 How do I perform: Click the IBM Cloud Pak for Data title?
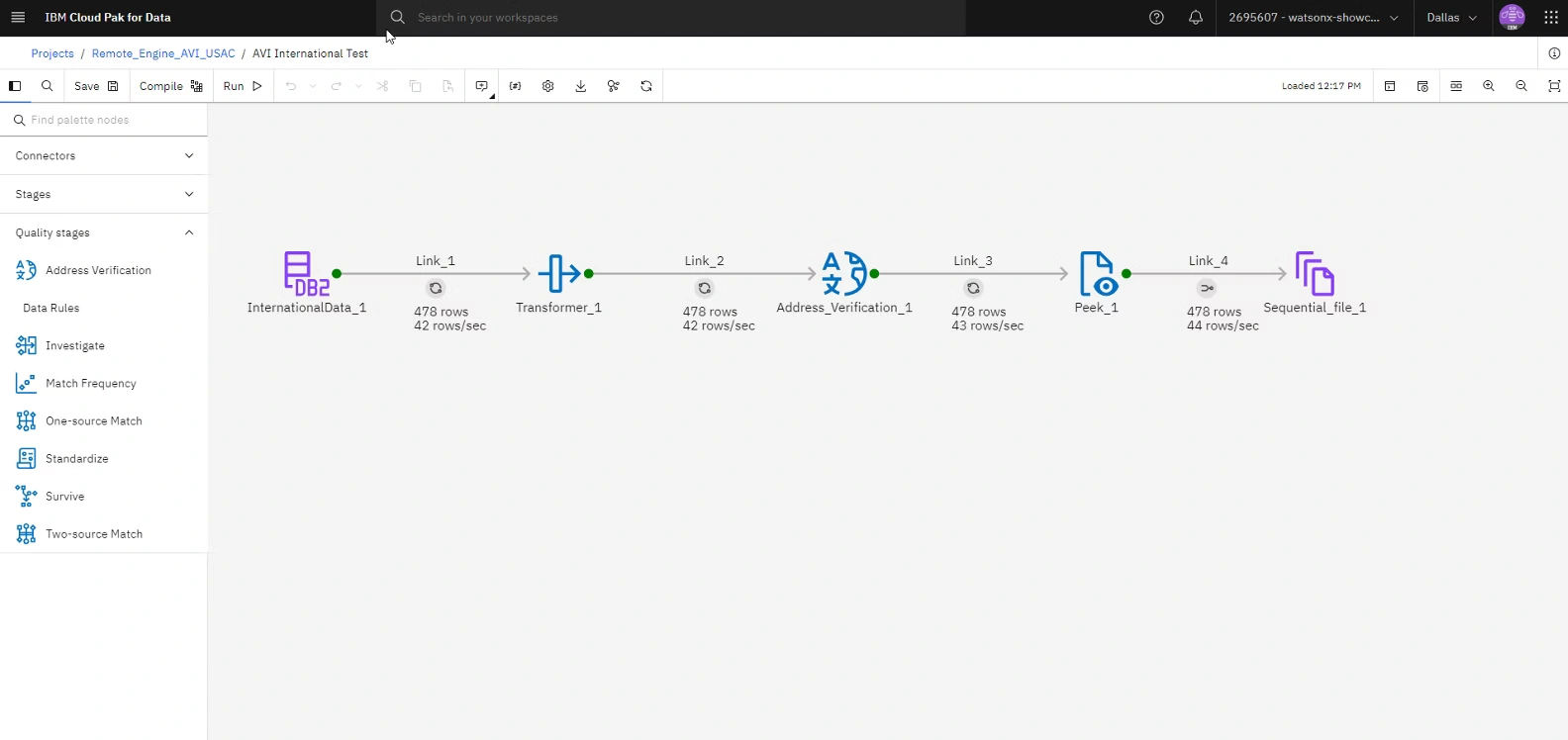108,18
